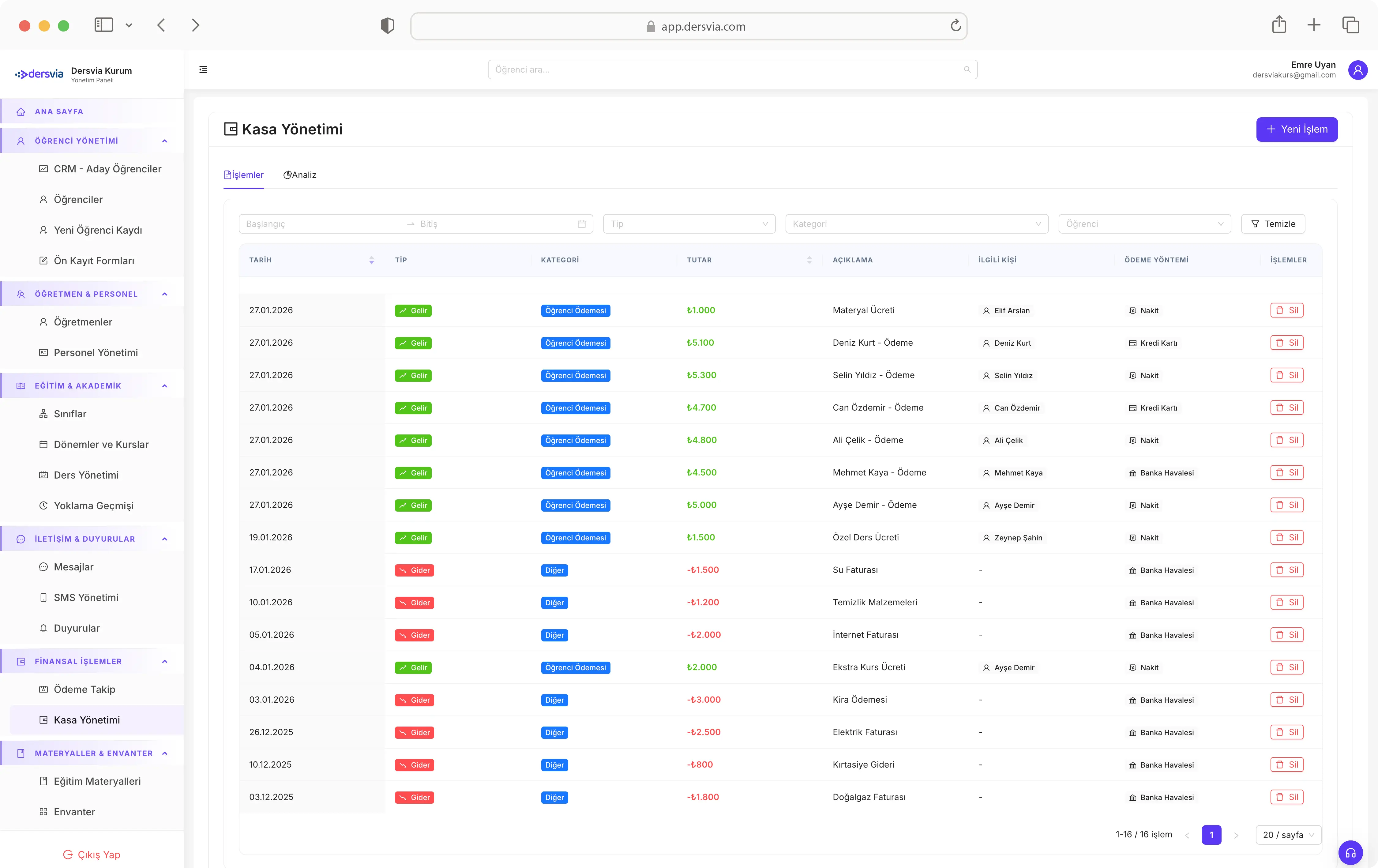Collapse the Öğrenci Yönetimi sidebar section
The image size is (1378, 868).
click(165, 141)
